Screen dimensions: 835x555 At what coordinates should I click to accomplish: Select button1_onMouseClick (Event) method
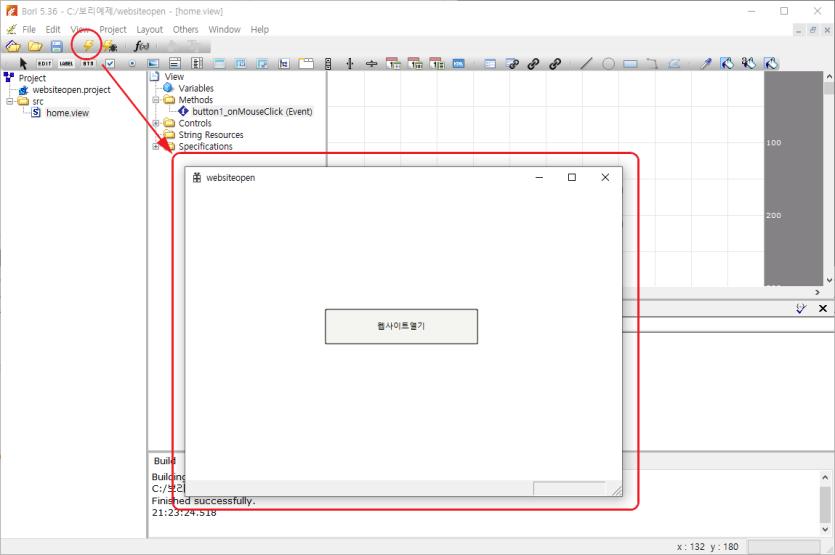coord(252,111)
